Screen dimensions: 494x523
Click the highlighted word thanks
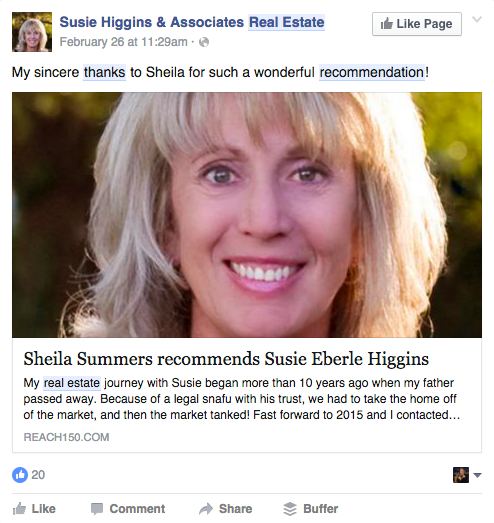[104, 72]
